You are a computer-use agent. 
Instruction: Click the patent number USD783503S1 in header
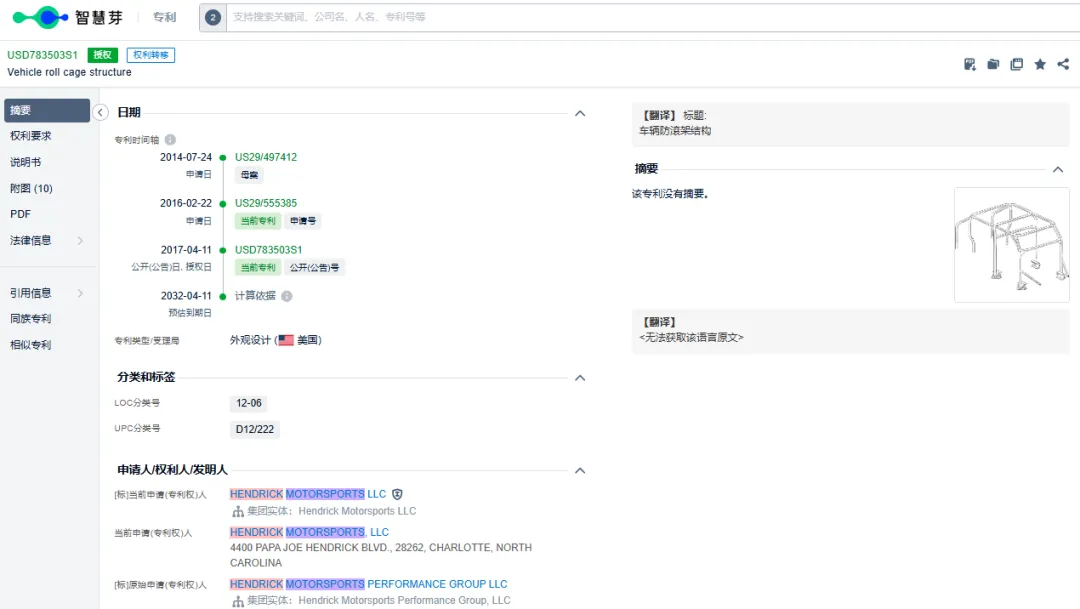click(43, 55)
